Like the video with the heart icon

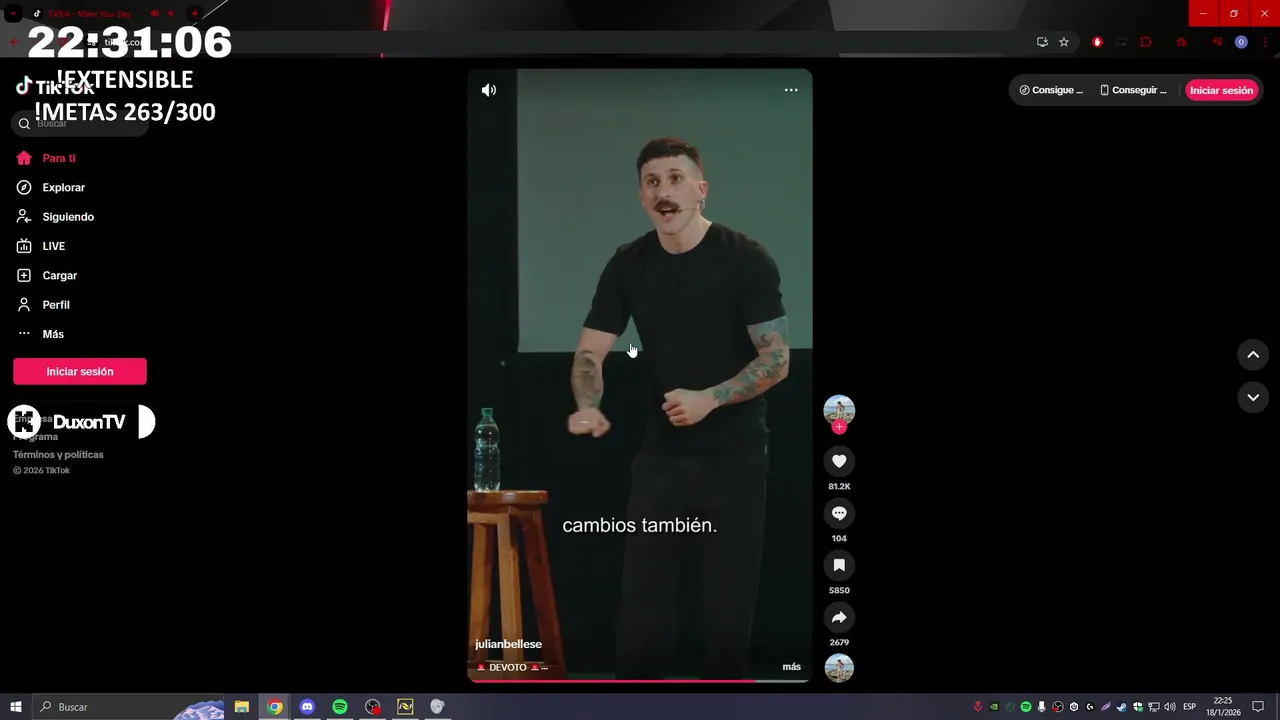pyautogui.click(x=839, y=461)
